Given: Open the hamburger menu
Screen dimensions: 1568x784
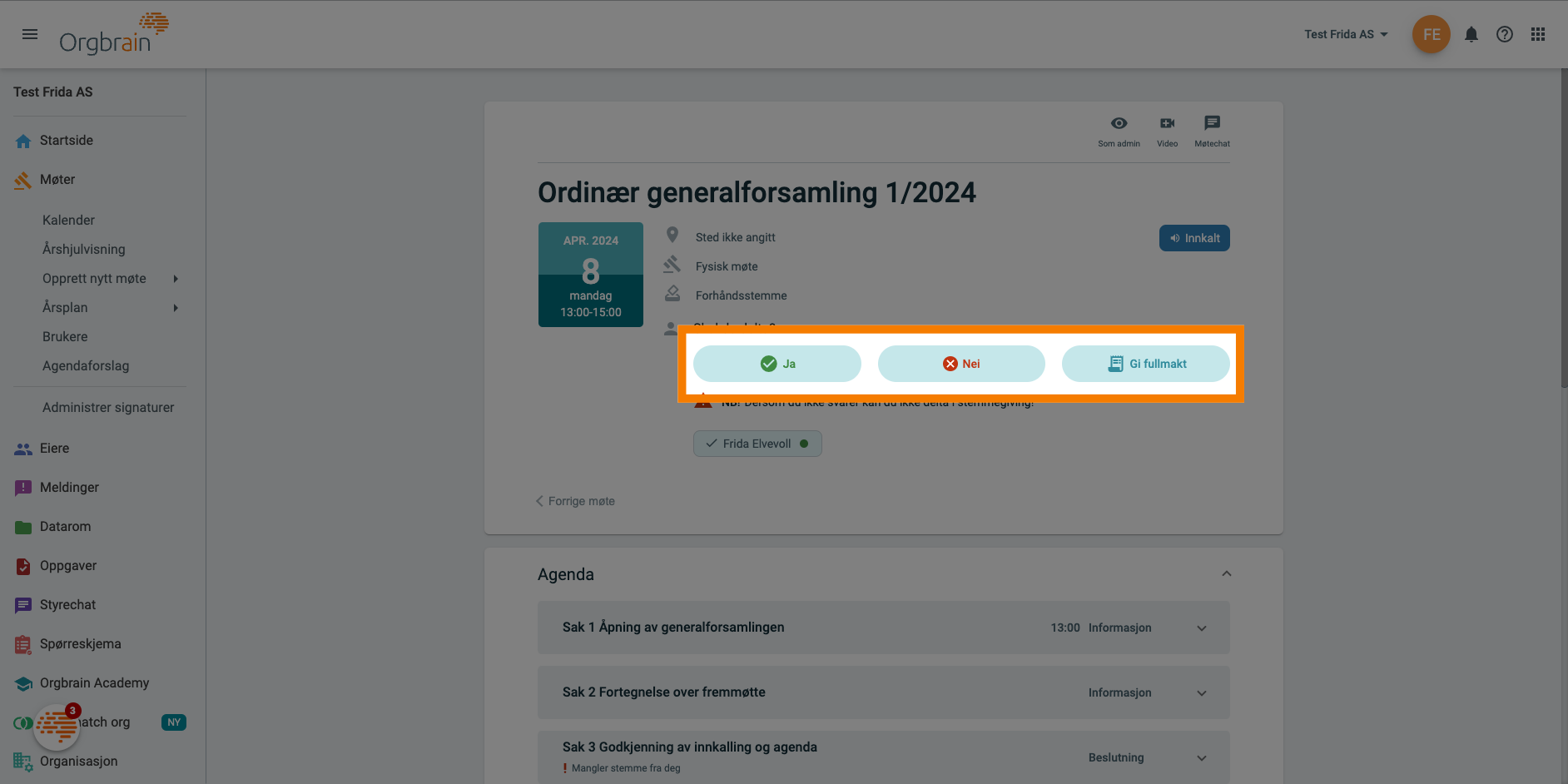Looking at the screenshot, I should click(30, 34).
